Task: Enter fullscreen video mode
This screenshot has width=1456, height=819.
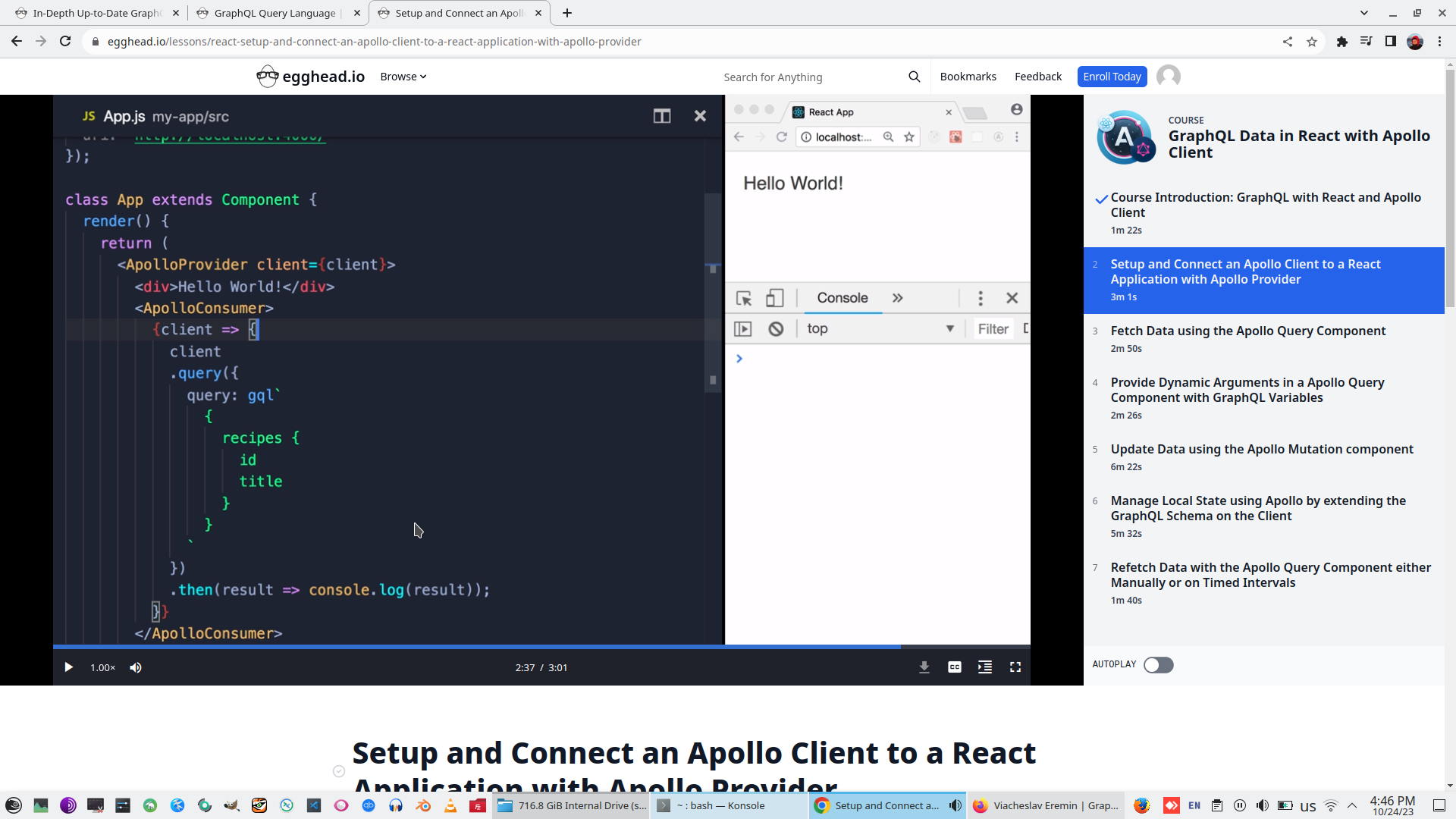Action: click(x=1015, y=667)
